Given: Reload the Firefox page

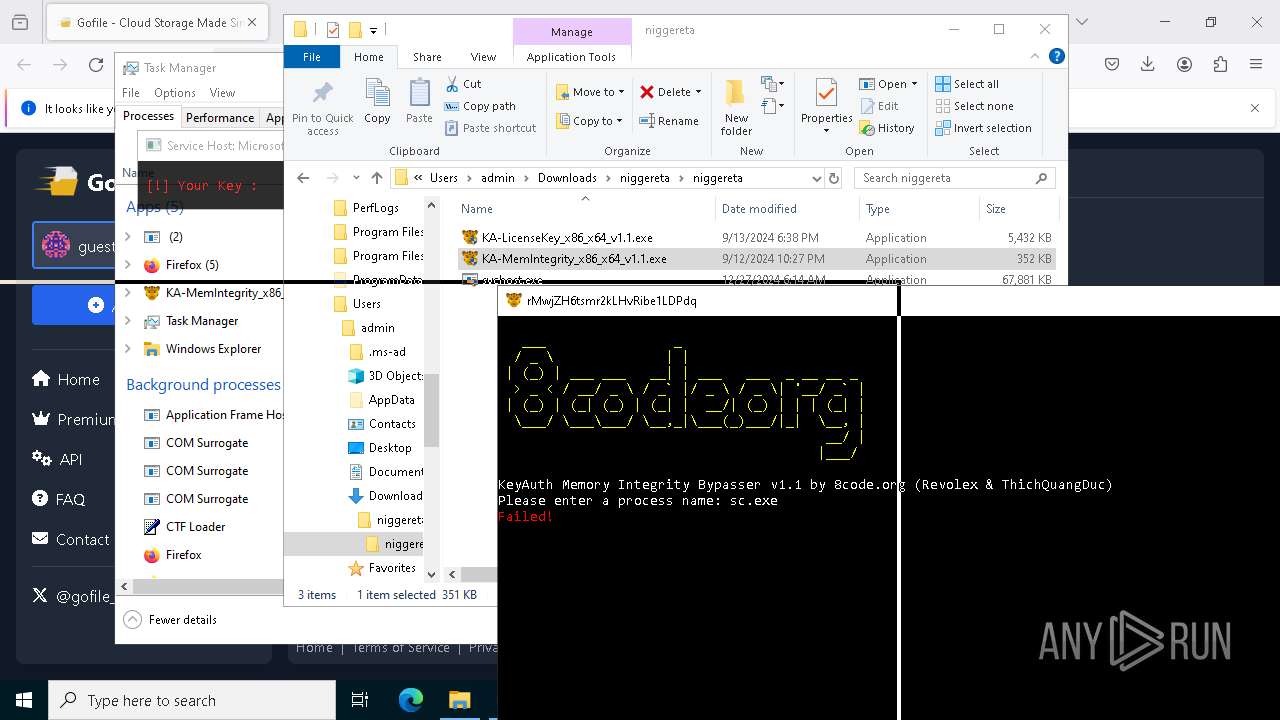Looking at the screenshot, I should (x=96, y=65).
